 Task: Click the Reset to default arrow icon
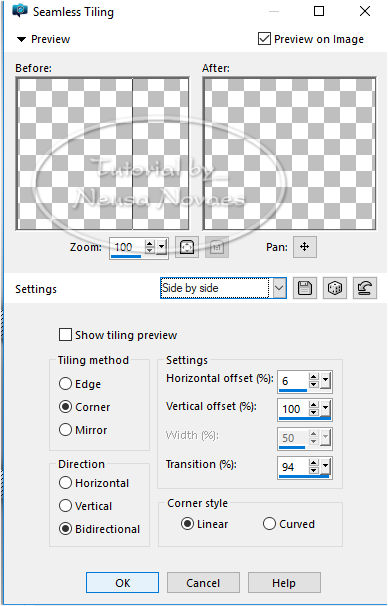pyautogui.click(x=364, y=288)
